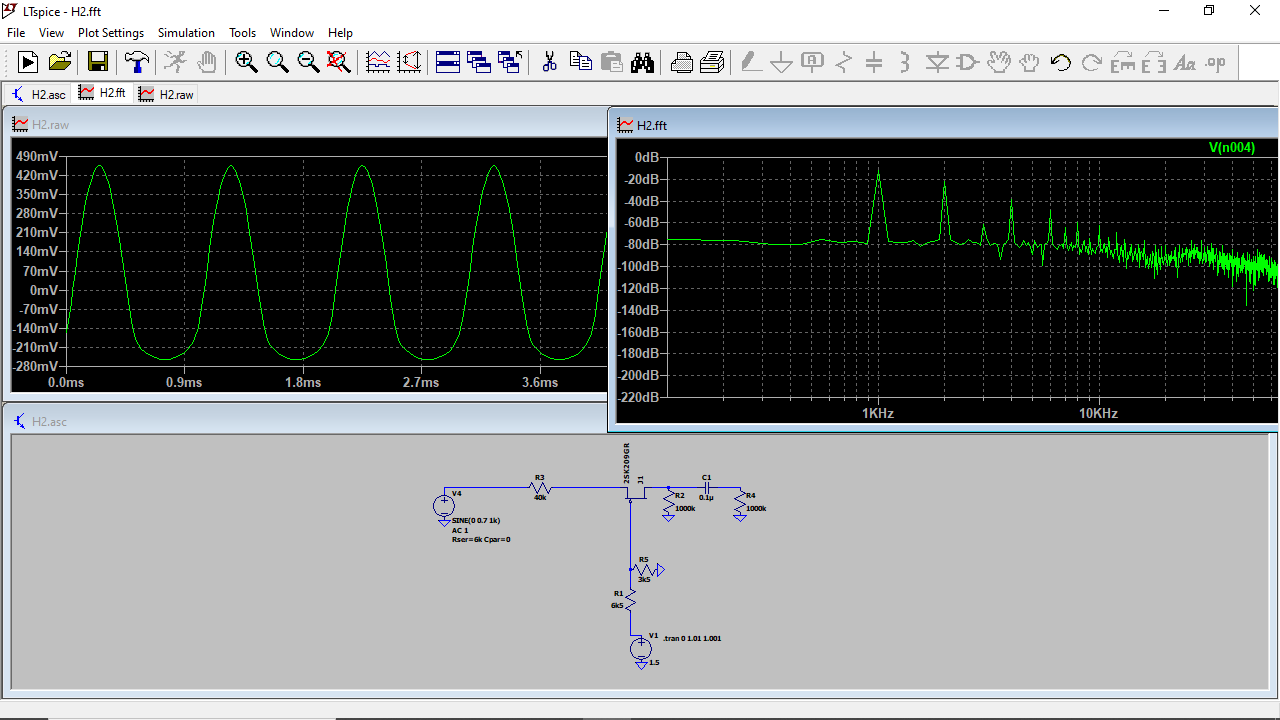Click the 490mV label on waveform axis

[36, 156]
